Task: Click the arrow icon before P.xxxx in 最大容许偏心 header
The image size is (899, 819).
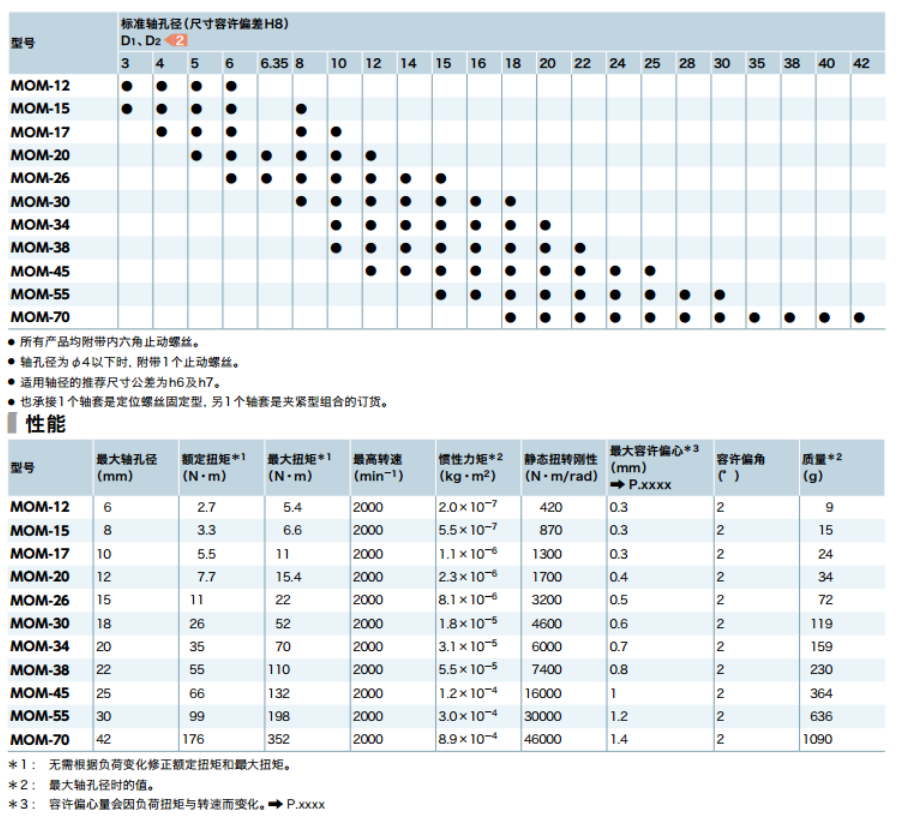Action: pyautogui.click(x=617, y=485)
